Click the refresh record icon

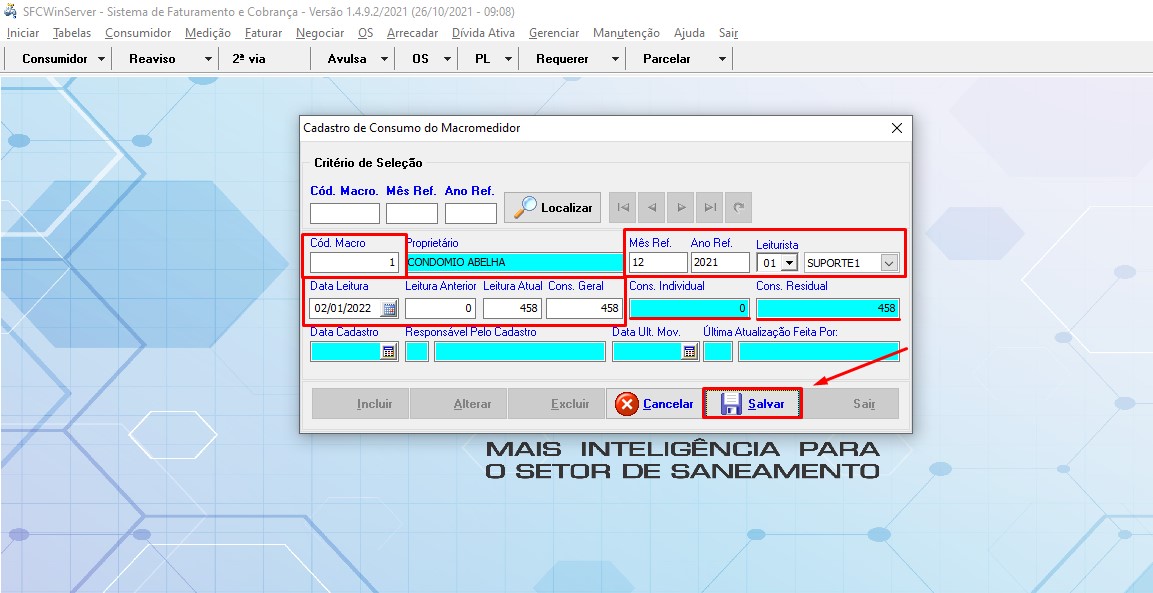tap(737, 207)
